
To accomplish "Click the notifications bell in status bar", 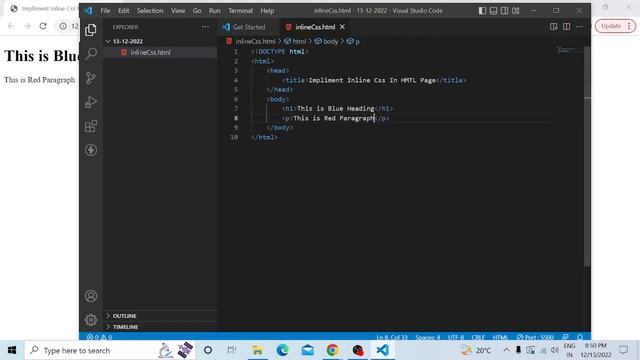I will pos(580,337).
